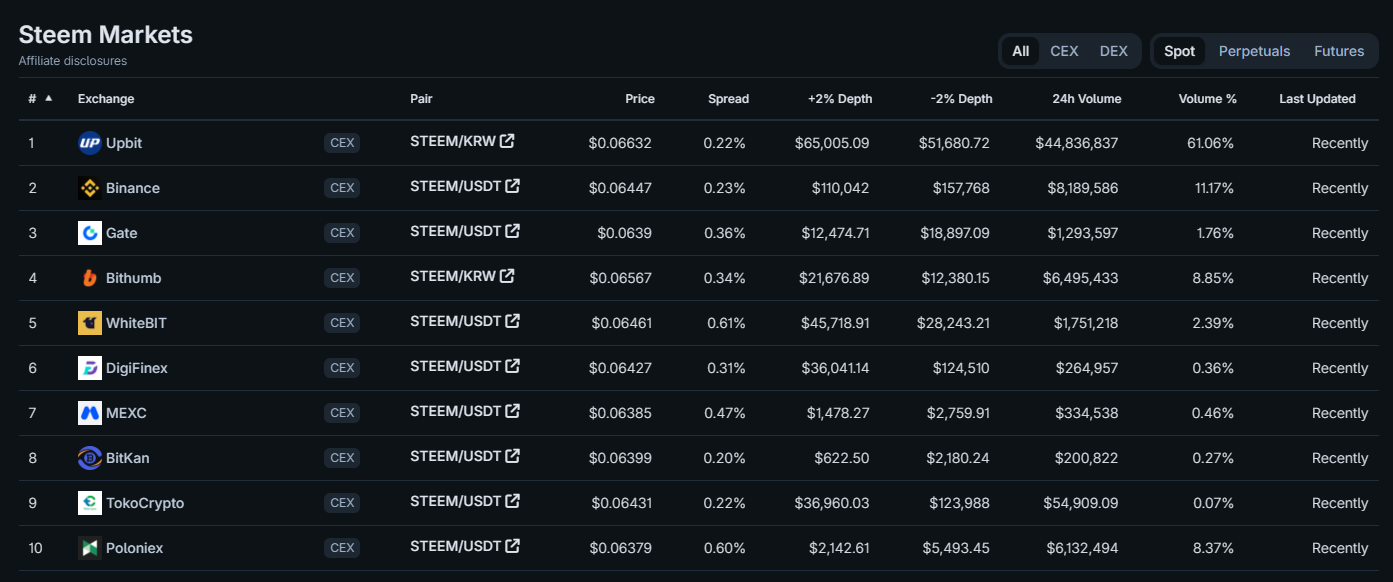1393x582 pixels.
Task: Click the Steem Markets heading
Action: pyautogui.click(x=106, y=34)
